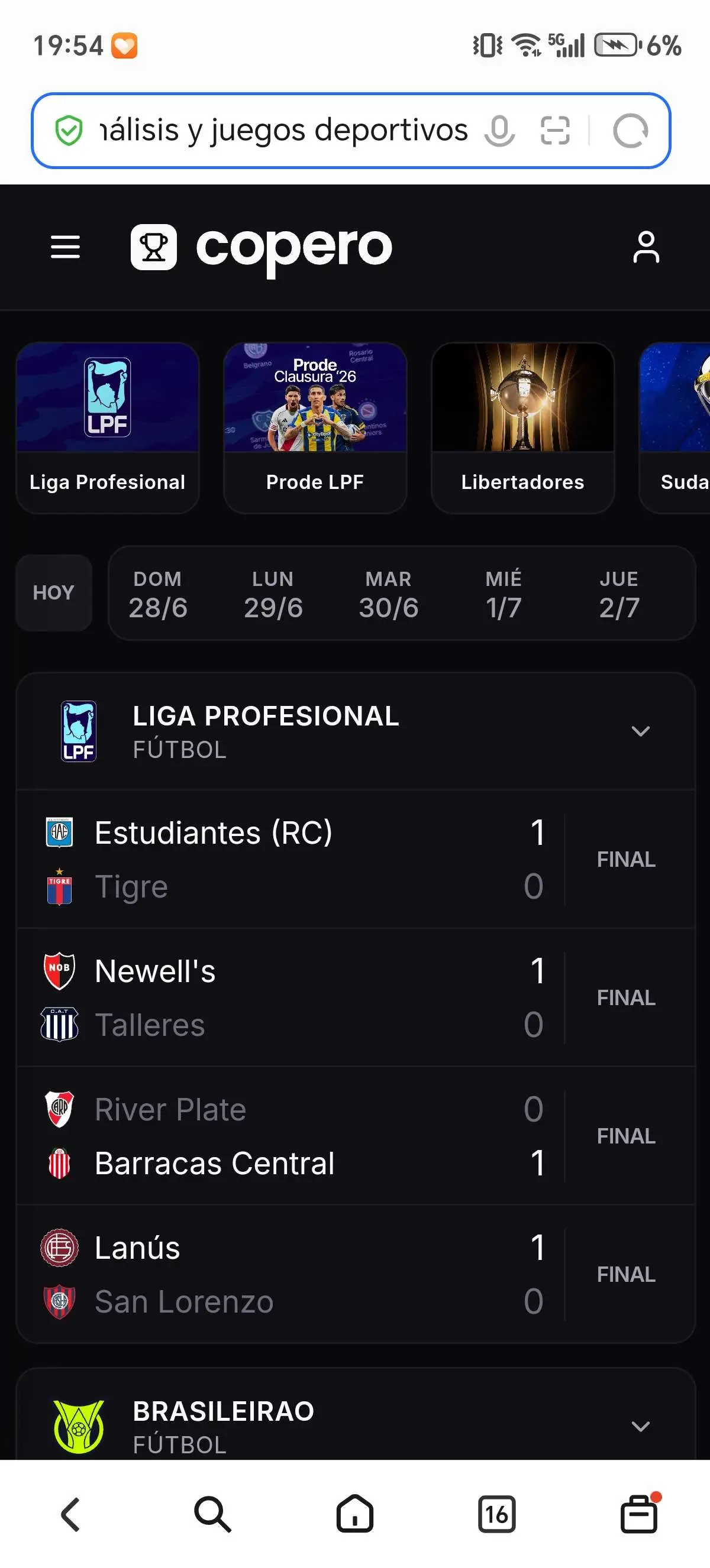This screenshot has height=1568, width=710.
Task: Select the HOY date tab
Action: 54,592
